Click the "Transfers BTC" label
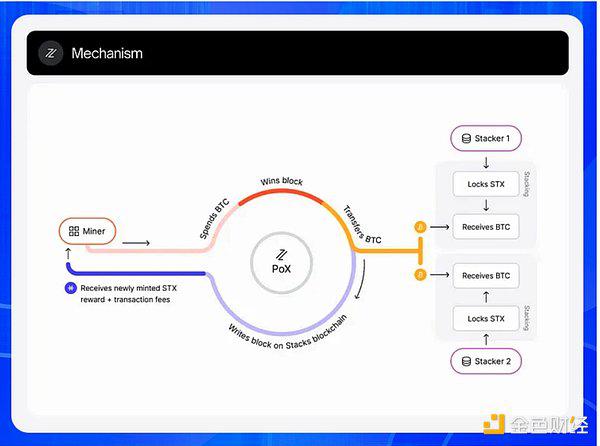Screen dimensions: 600x446 click(x=361, y=226)
